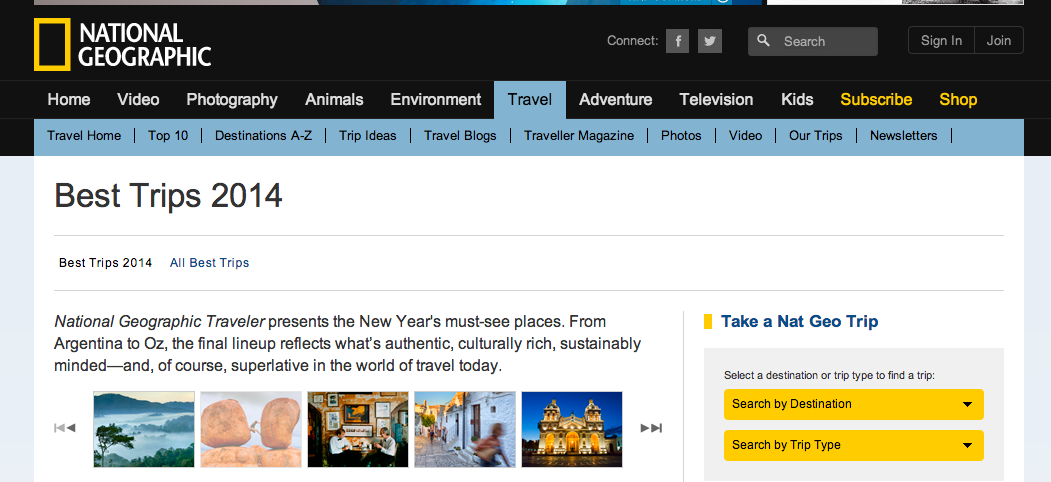The width and height of the screenshot is (1051, 482).
Task: Open the Twitter connect icon
Action: (x=710, y=42)
